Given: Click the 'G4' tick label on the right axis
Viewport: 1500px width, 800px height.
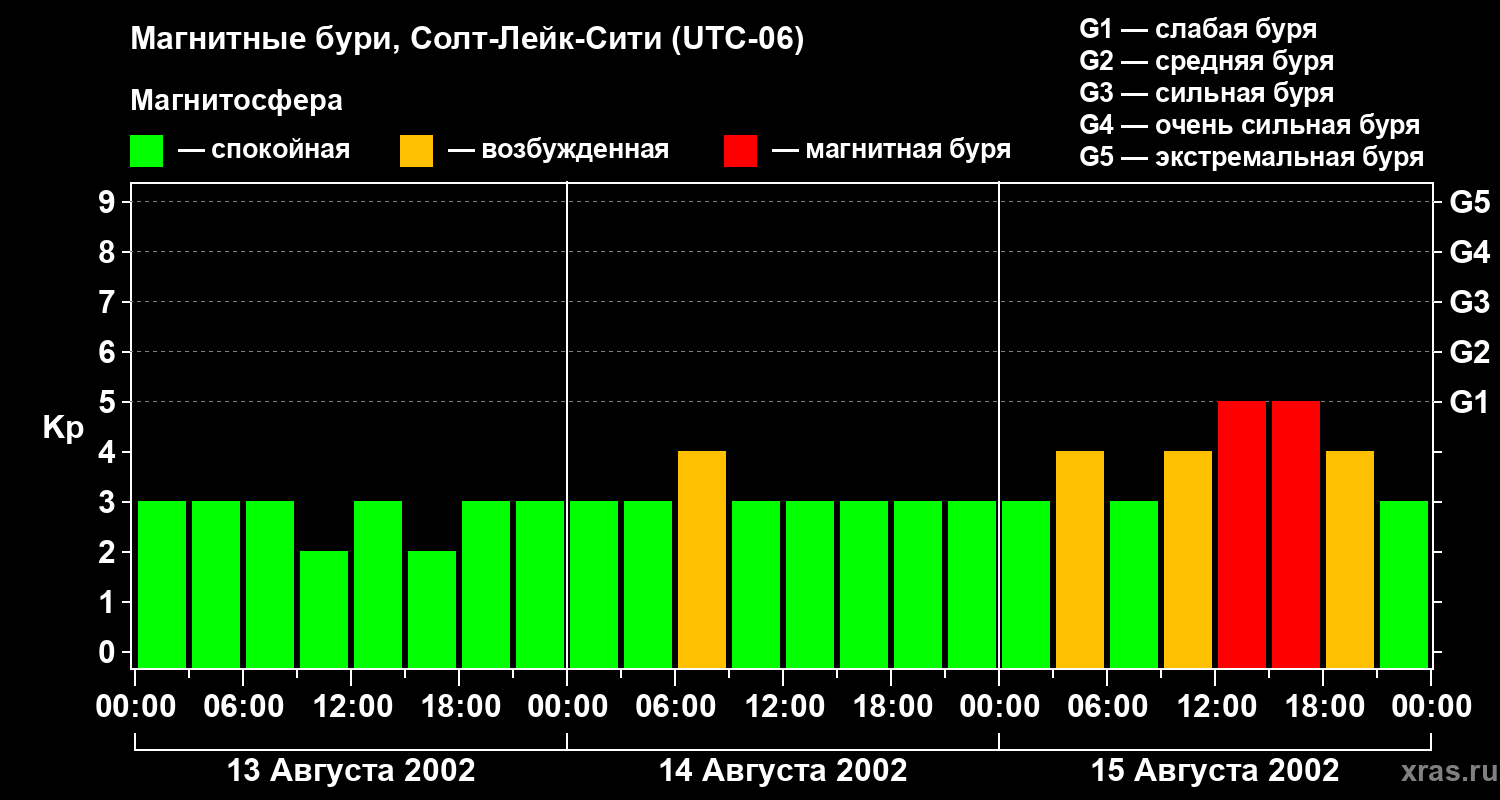Looking at the screenshot, I should tap(1470, 252).
